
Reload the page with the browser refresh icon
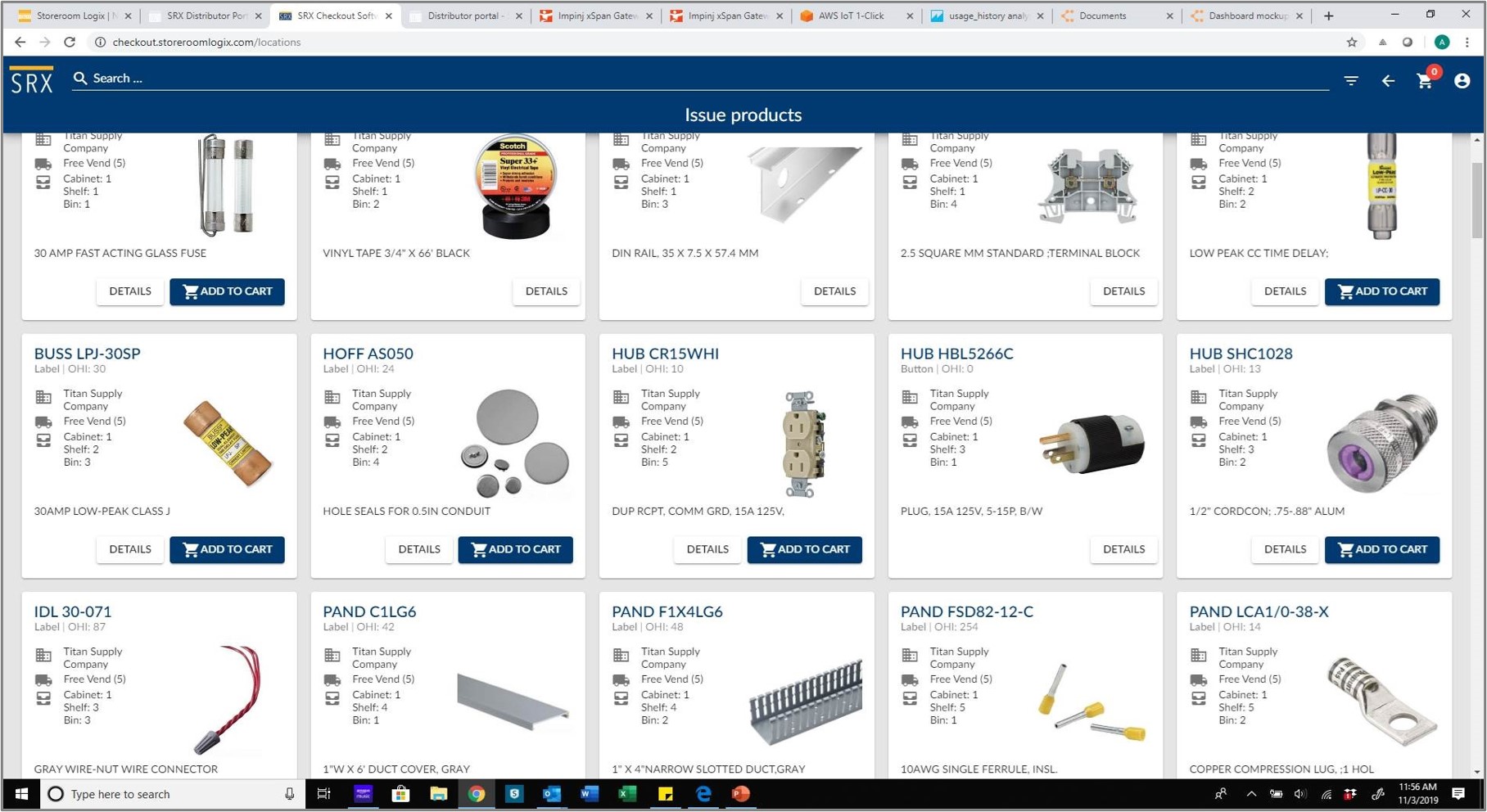coord(70,42)
